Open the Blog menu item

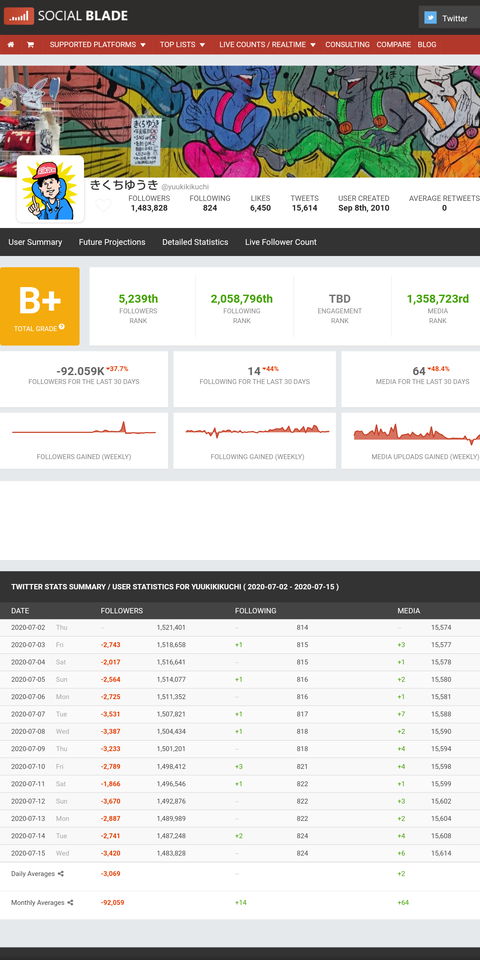427,45
